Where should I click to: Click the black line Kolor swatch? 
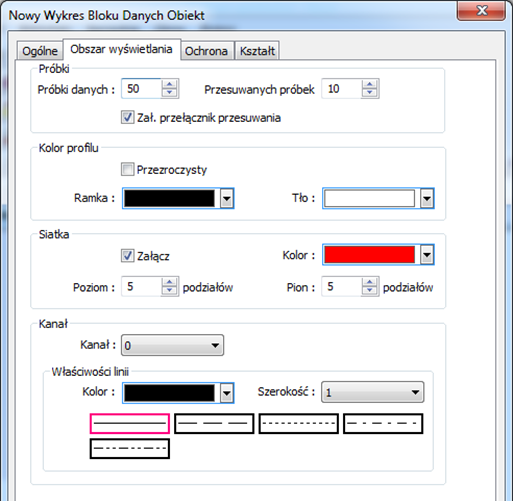(x=169, y=393)
